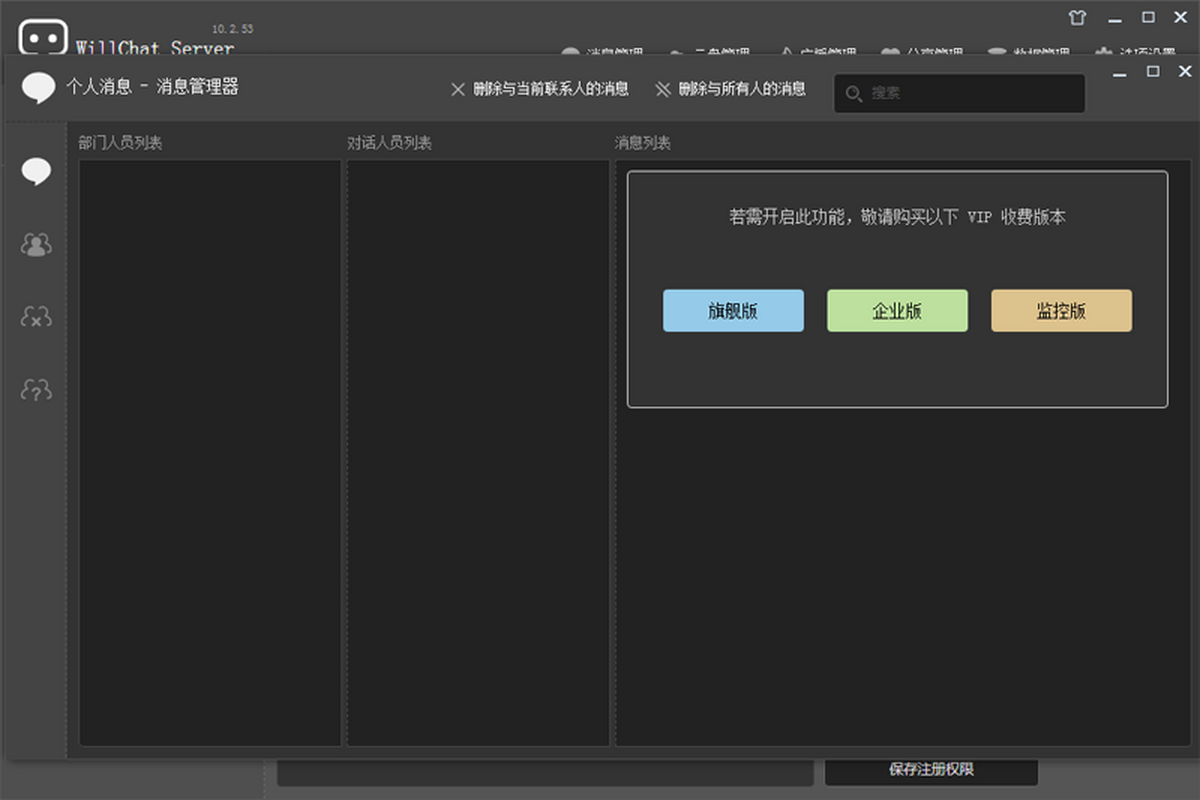
Task: Choose the blue 旗舰版 button
Action: point(733,311)
